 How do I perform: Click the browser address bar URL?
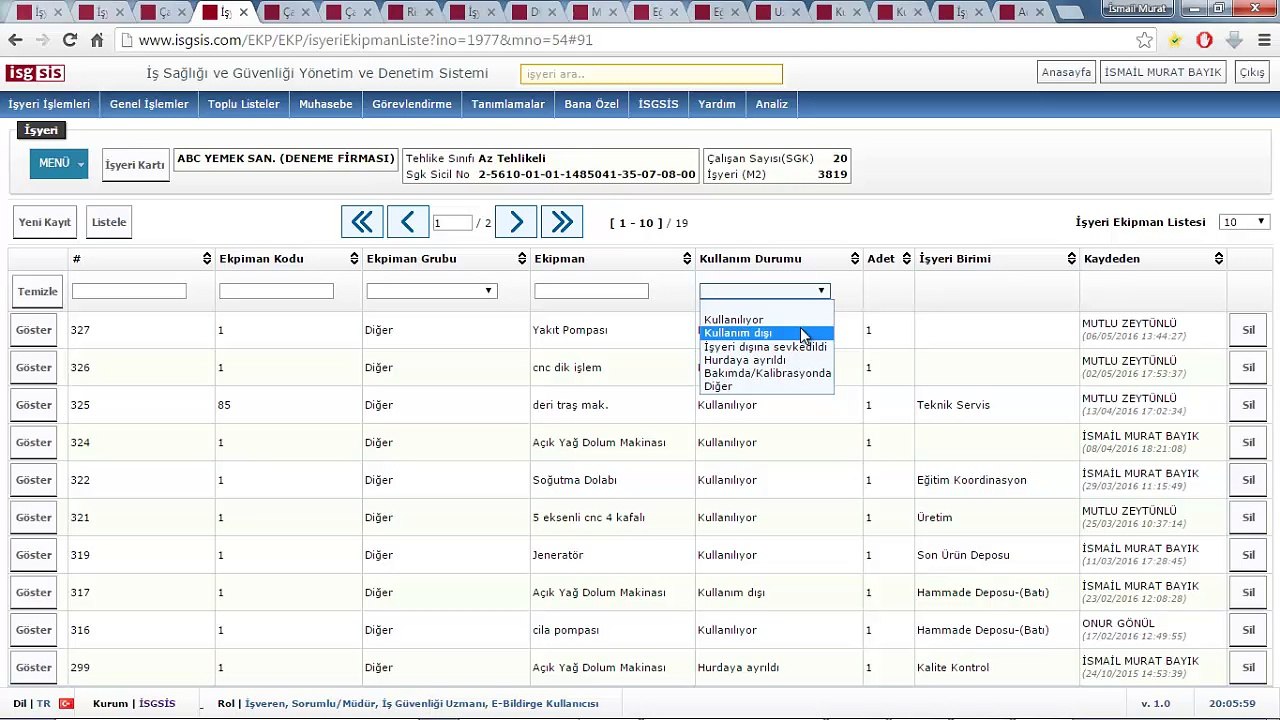coord(365,40)
